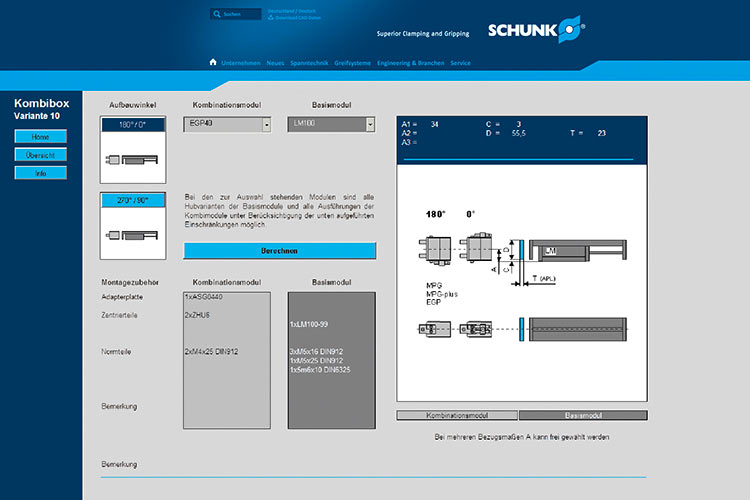Click the 180° gripper drawing, top row
Image resolution: width=750 pixels, height=500 pixels.
435,250
